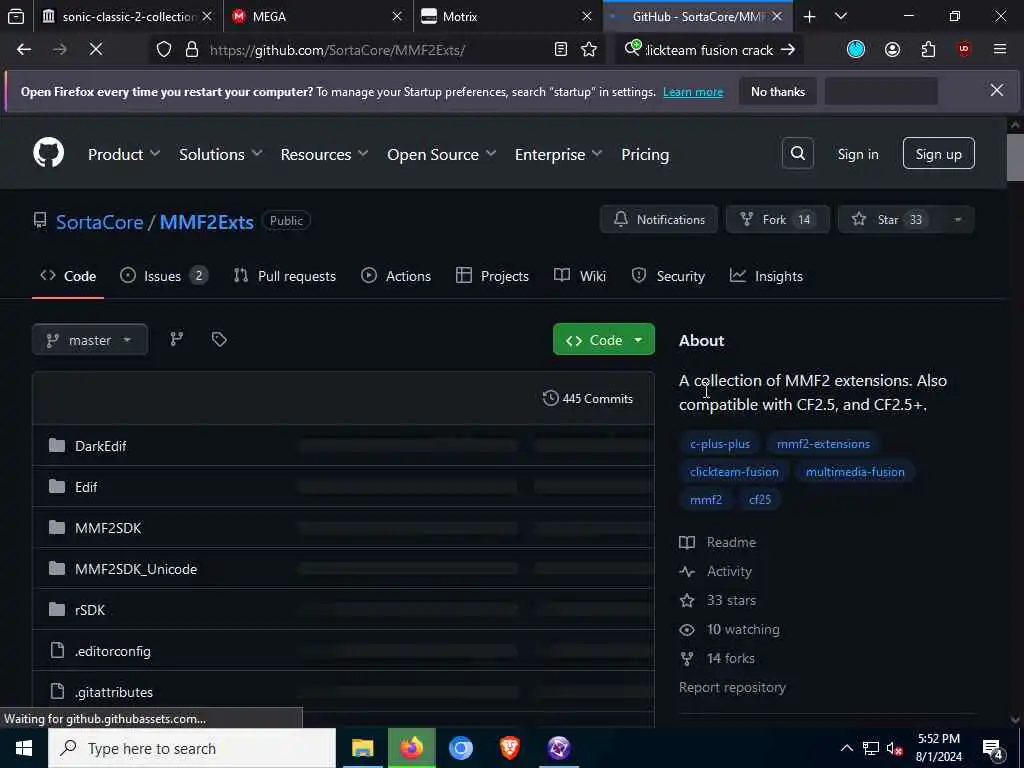The height and width of the screenshot is (768, 1024).
Task: Click the shield tracking protection icon
Action: click(164, 50)
